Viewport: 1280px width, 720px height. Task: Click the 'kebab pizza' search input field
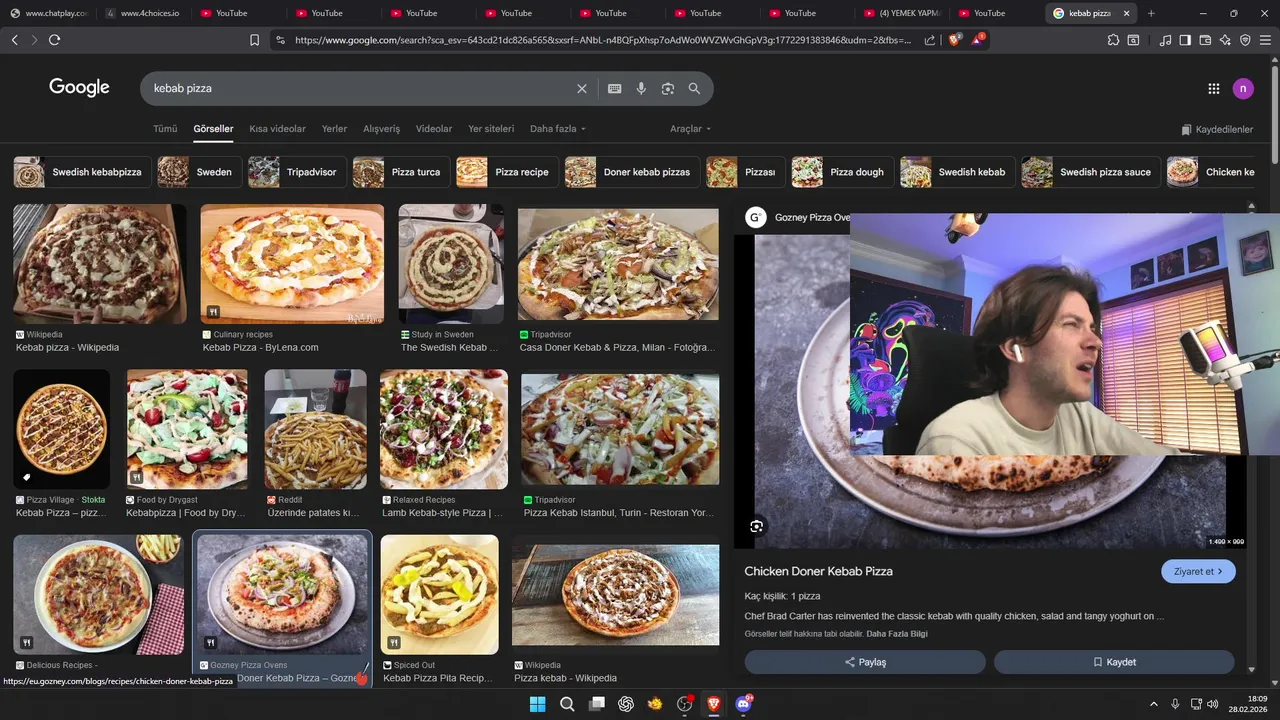point(360,88)
